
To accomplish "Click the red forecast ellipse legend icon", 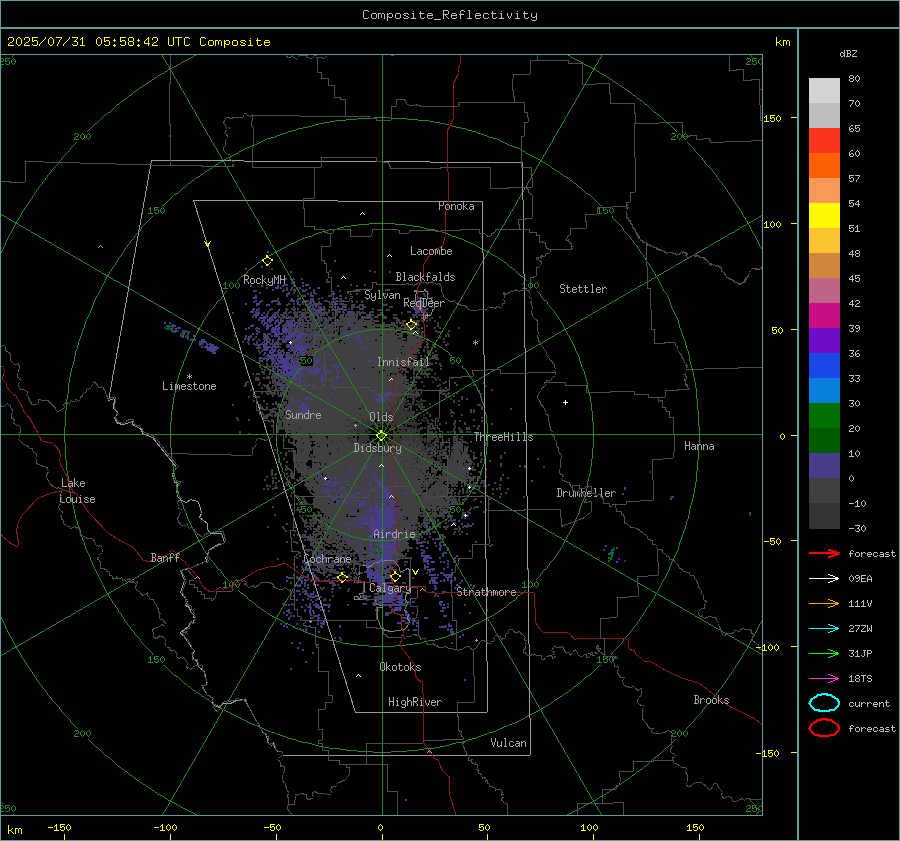I will (824, 728).
